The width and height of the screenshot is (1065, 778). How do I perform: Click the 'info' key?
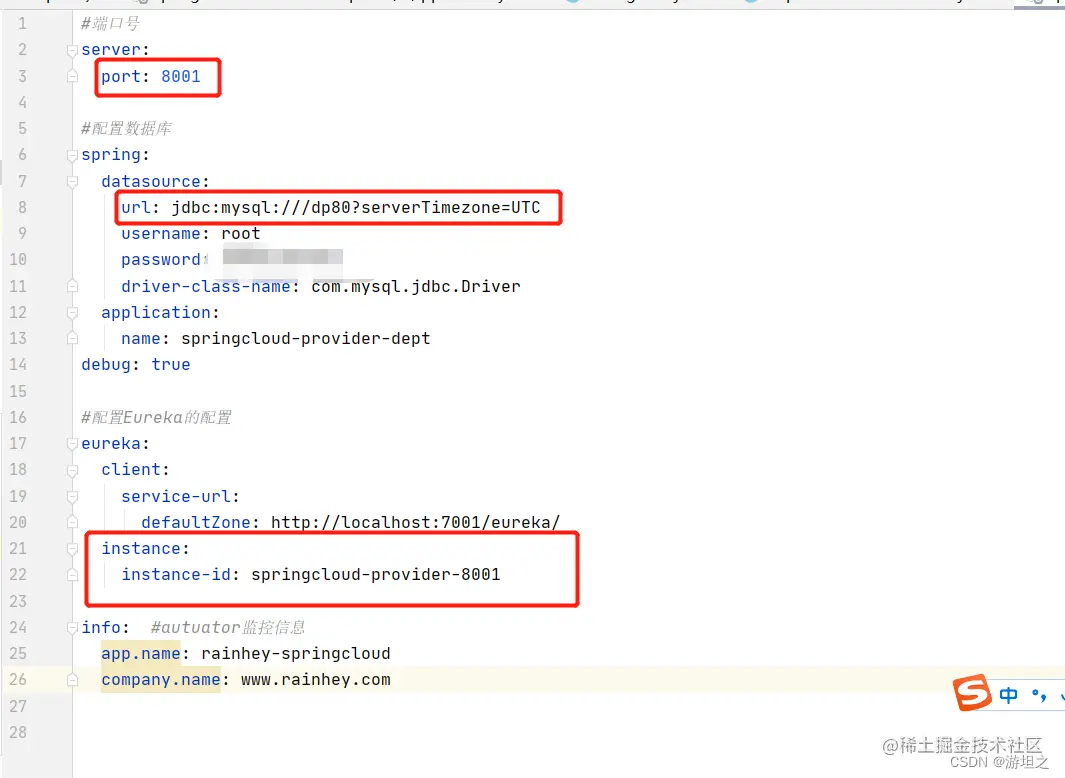pyautogui.click(x=101, y=628)
